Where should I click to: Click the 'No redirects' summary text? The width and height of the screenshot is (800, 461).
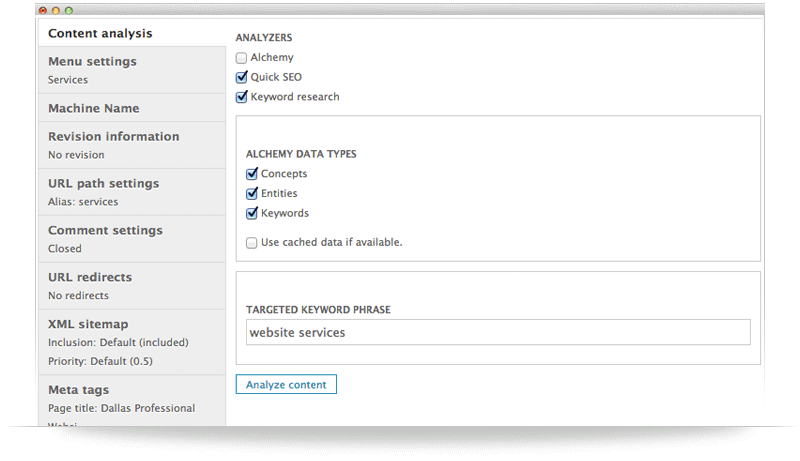(x=79, y=296)
